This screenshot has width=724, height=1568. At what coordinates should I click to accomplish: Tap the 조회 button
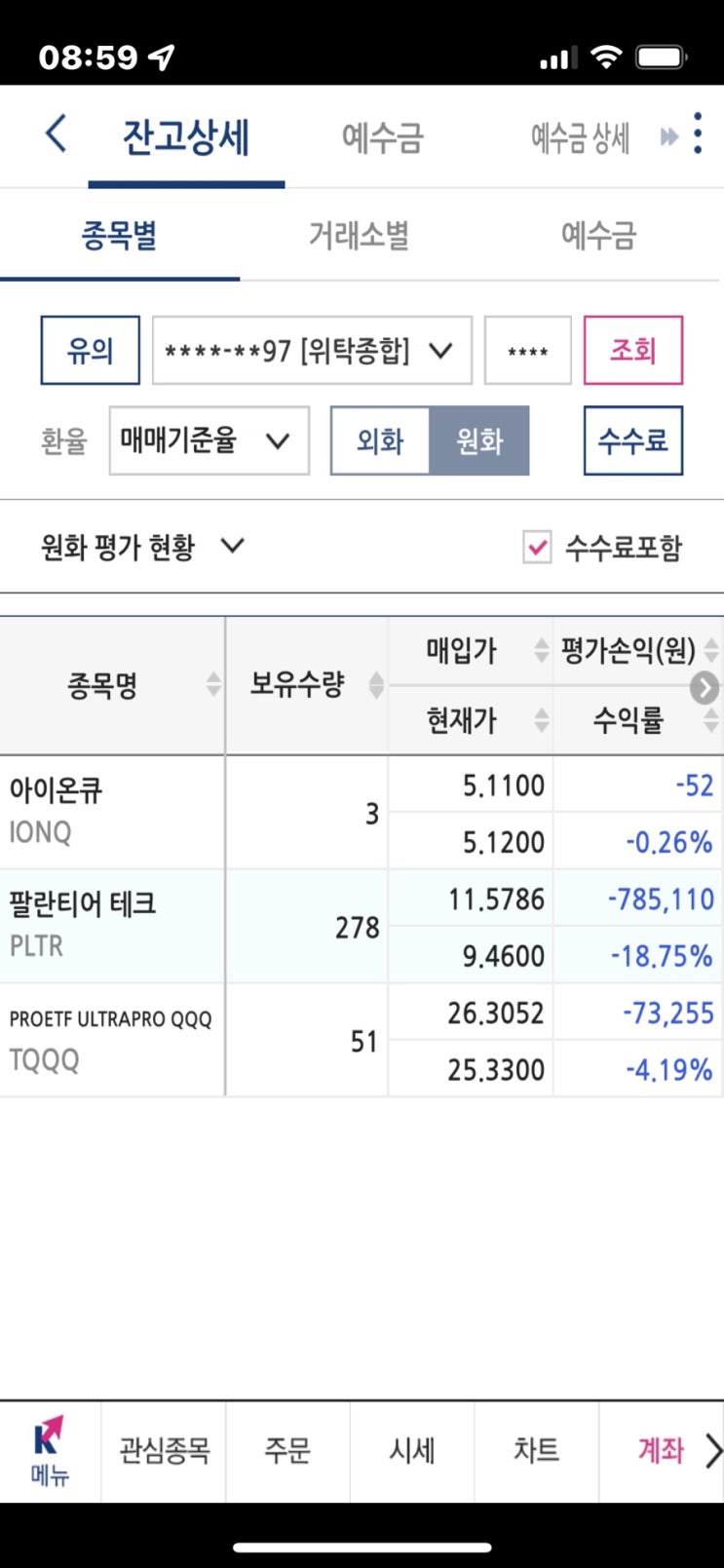pos(633,350)
